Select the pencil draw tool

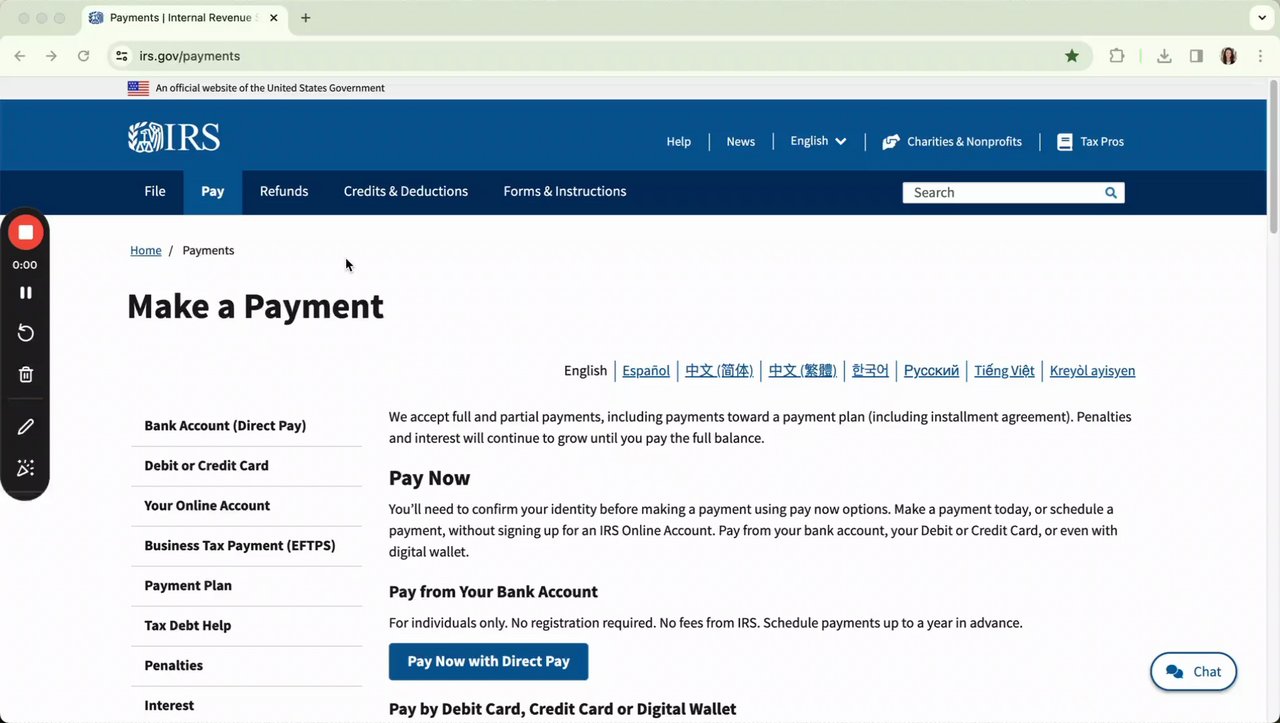point(26,427)
